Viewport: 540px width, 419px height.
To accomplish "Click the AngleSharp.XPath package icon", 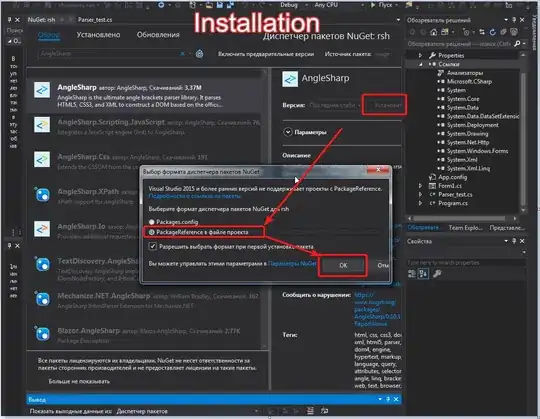I will (x=42, y=195).
